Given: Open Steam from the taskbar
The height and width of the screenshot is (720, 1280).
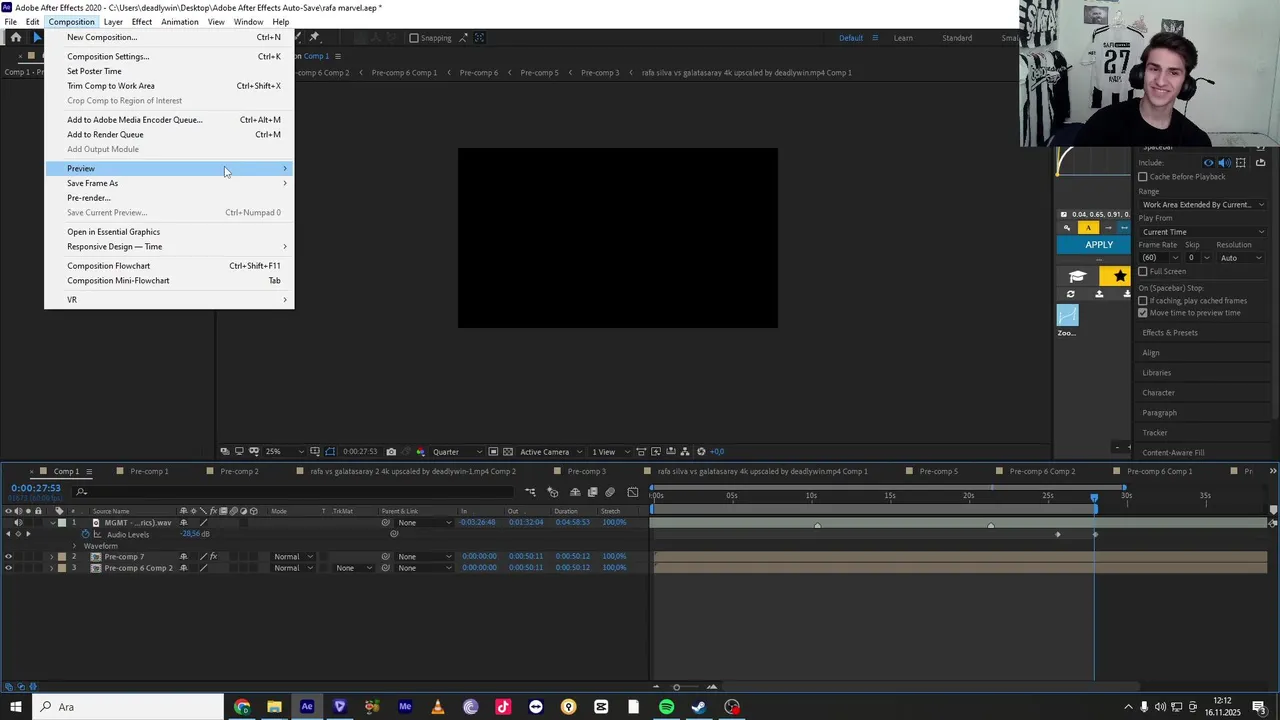Looking at the screenshot, I should (x=699, y=707).
